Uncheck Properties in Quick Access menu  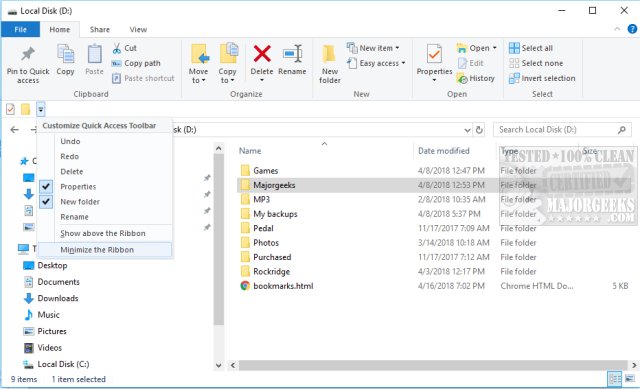[78, 187]
